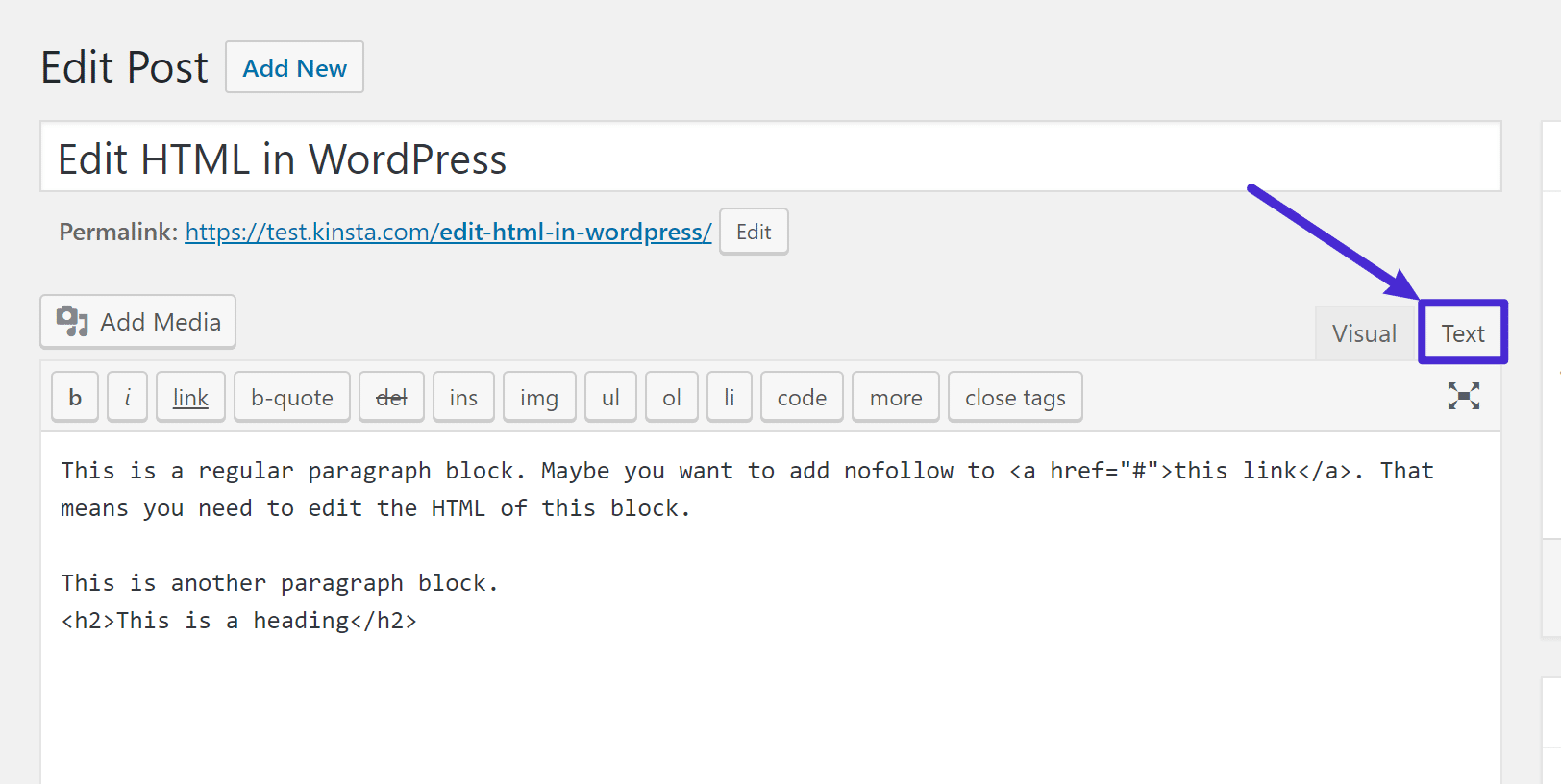1561x784 pixels.
Task: Insert a hyperlink with the link button
Action: click(x=189, y=396)
